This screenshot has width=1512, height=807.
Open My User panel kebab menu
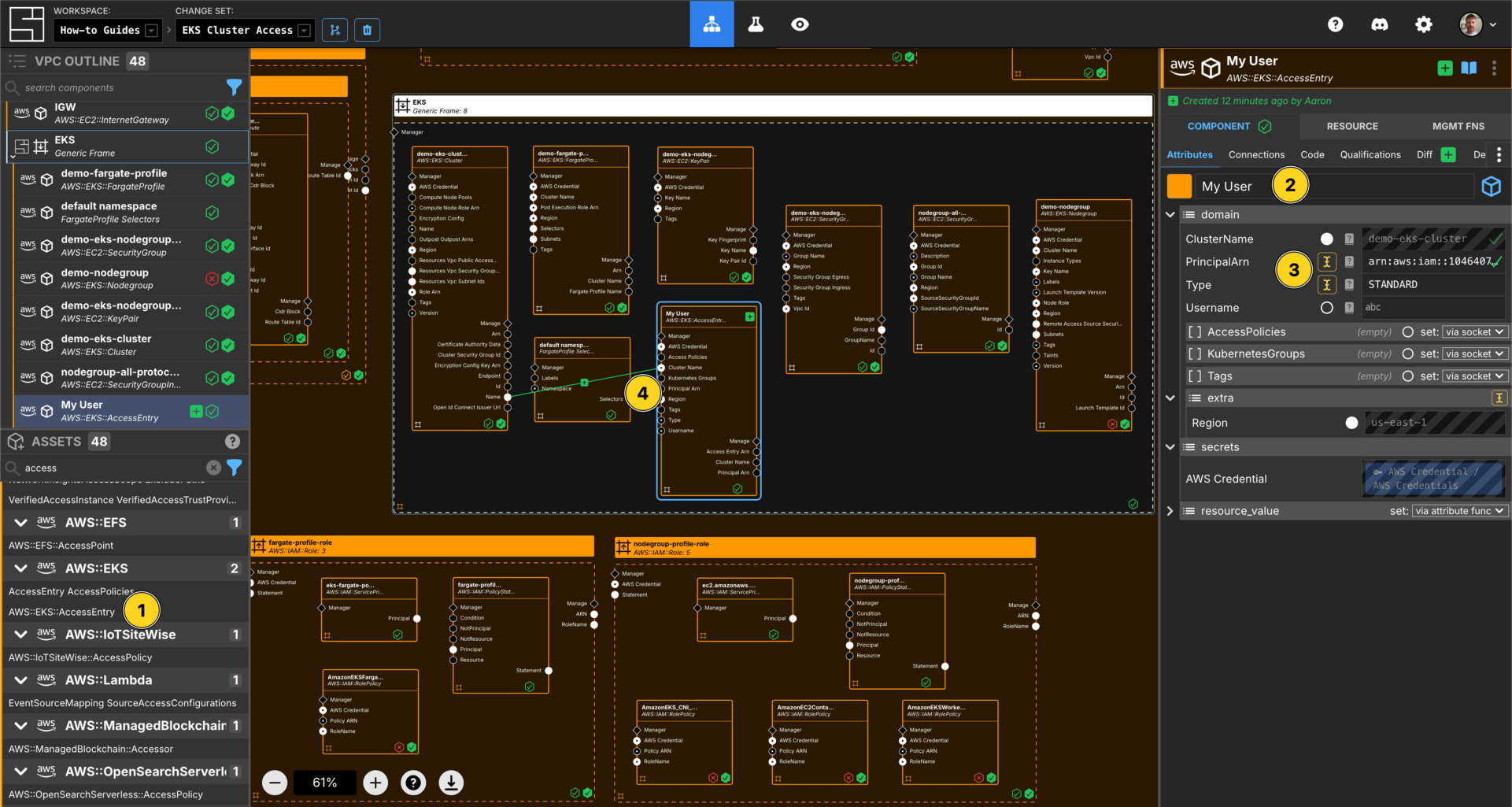[x=1494, y=68]
